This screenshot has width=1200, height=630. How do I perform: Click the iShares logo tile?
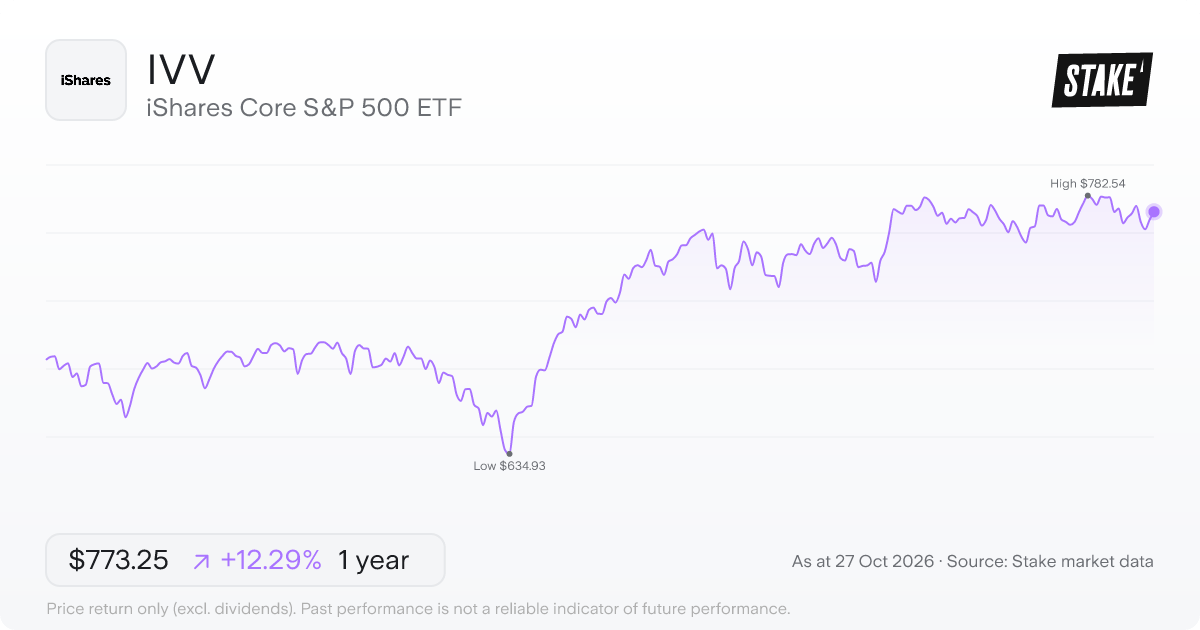[x=86, y=80]
